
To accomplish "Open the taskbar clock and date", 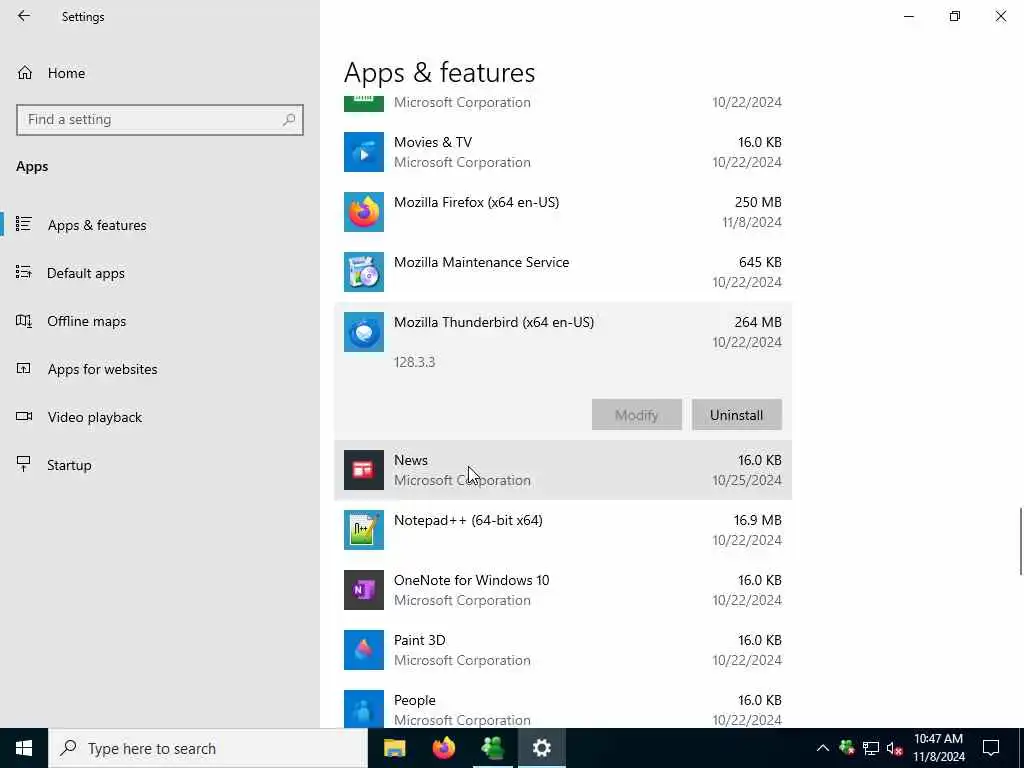I will coord(938,748).
